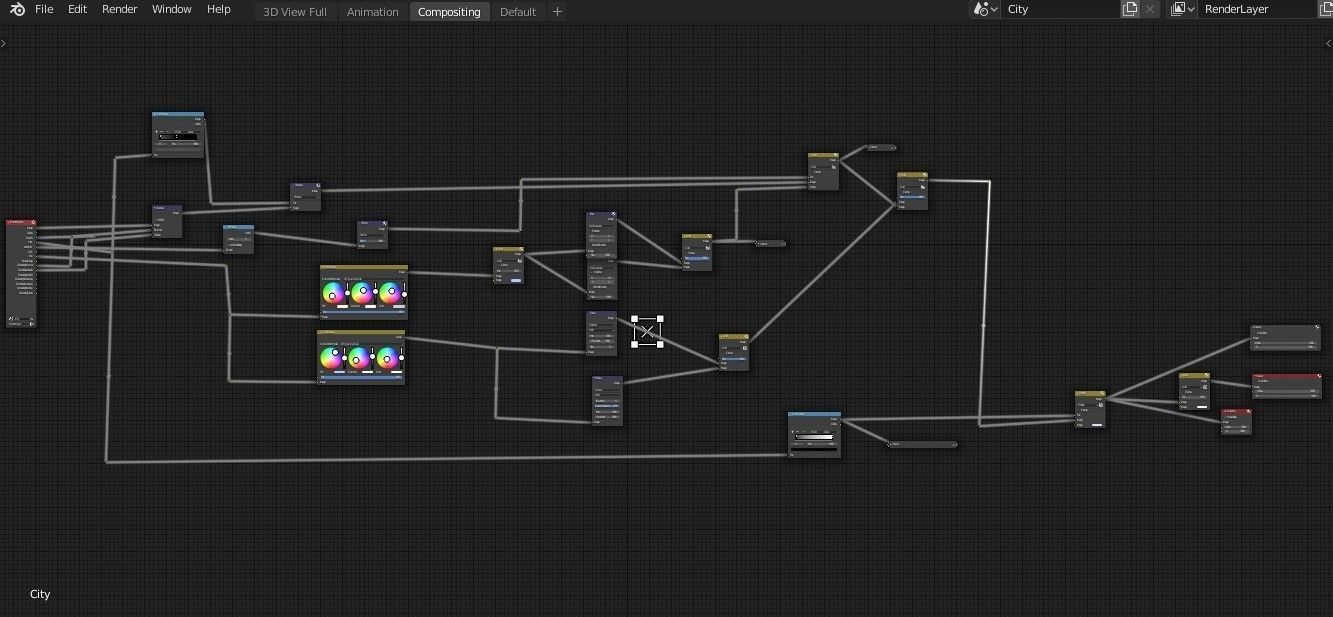
Task: Open the Edit menu
Action: (x=77, y=9)
